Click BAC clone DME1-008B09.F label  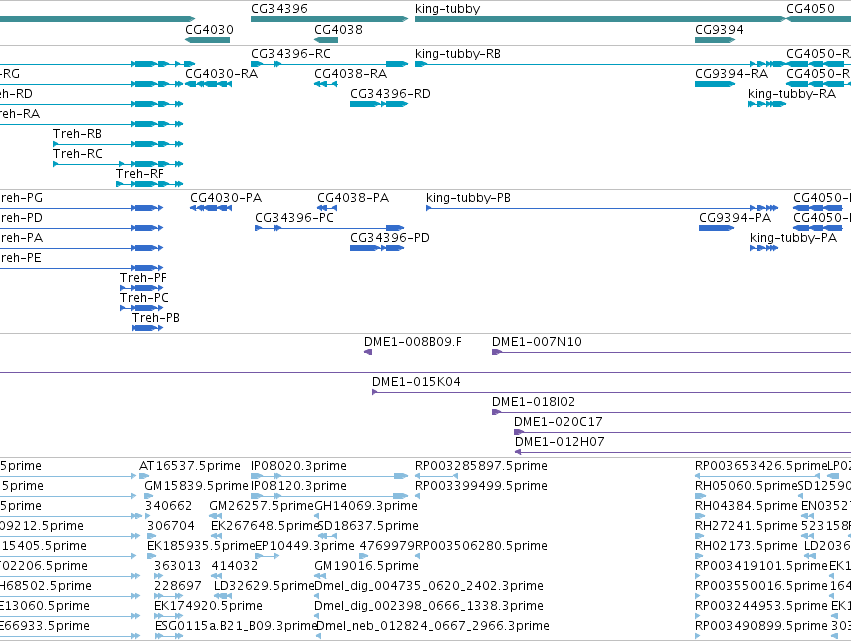(x=412, y=342)
